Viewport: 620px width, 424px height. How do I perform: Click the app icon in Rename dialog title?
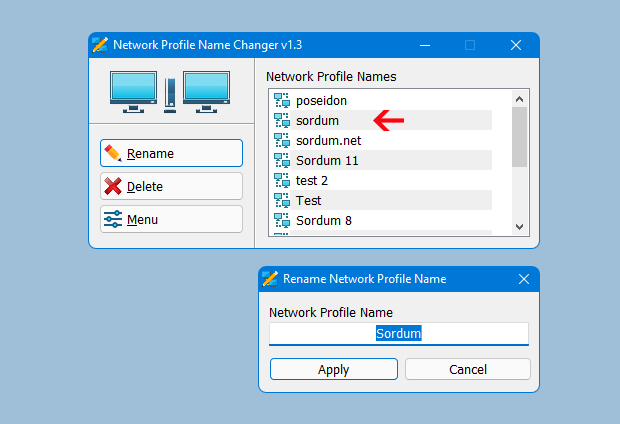pyautogui.click(x=270, y=279)
